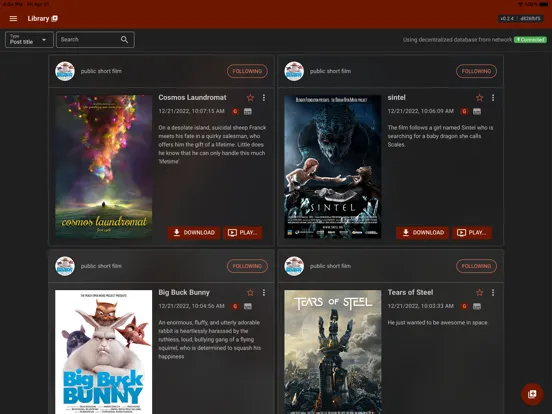Open the Sintel poster thumbnail

(x=333, y=167)
